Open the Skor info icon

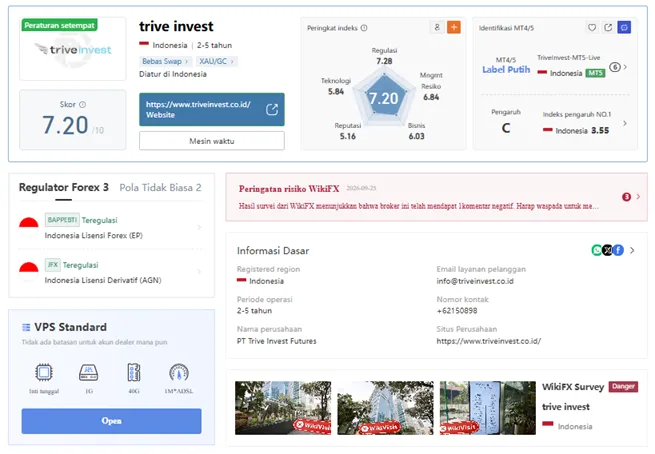(x=83, y=104)
